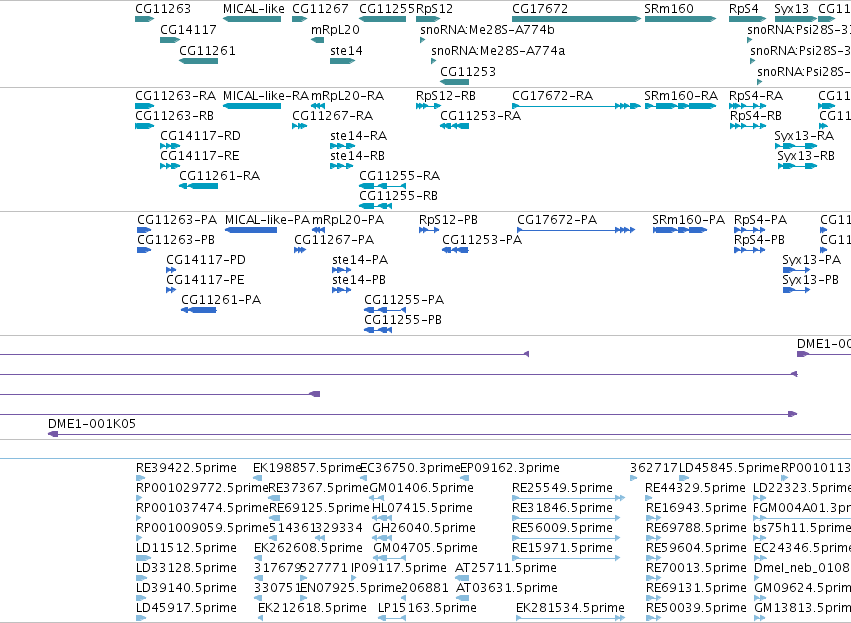Click the CG11255 gene label

[387, 9]
